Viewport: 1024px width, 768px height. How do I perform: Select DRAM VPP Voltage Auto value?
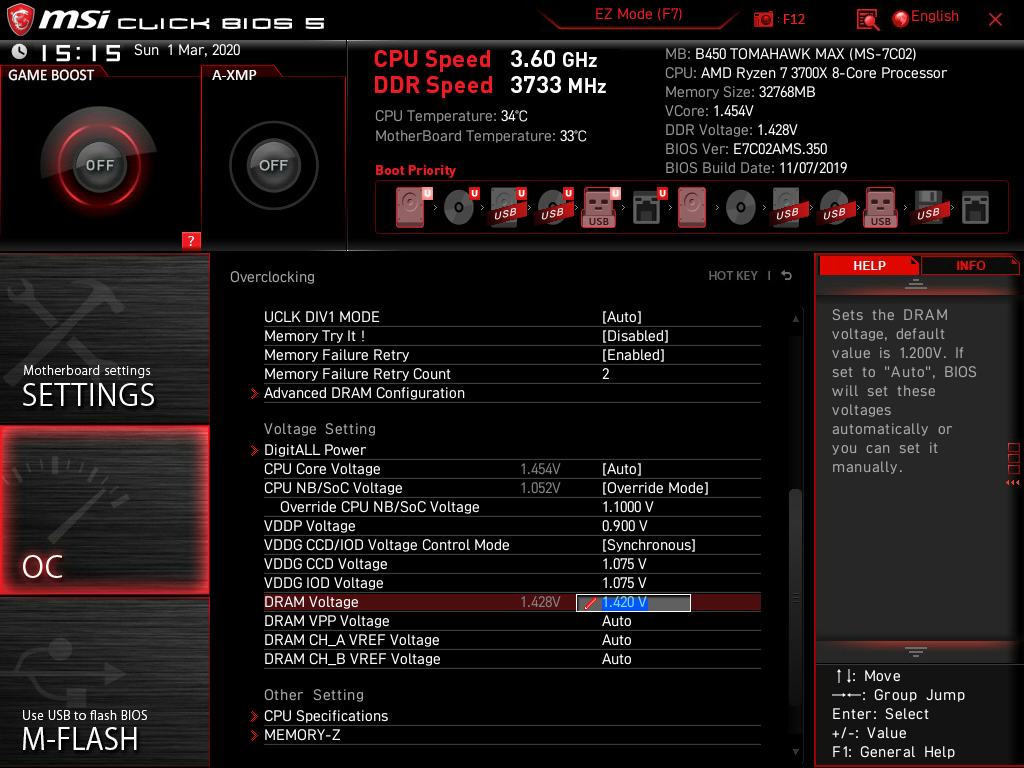pyautogui.click(x=616, y=621)
